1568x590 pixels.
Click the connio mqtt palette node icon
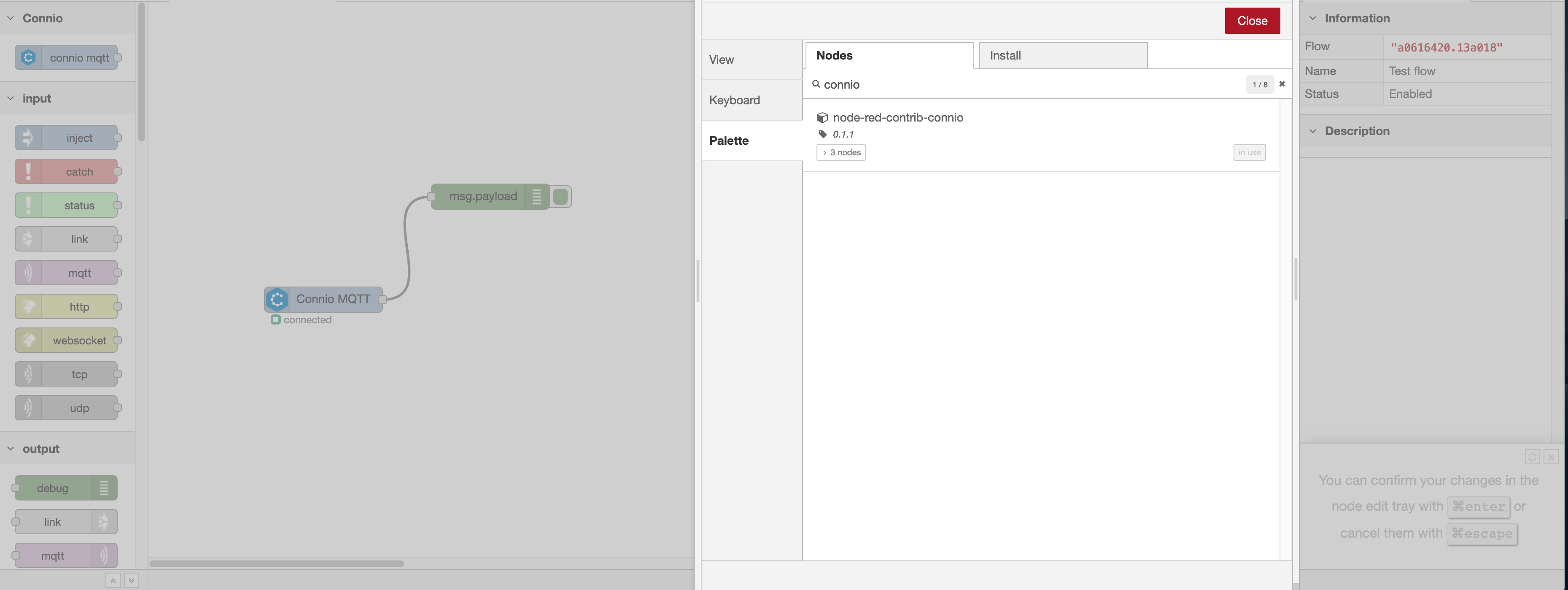[x=28, y=57]
